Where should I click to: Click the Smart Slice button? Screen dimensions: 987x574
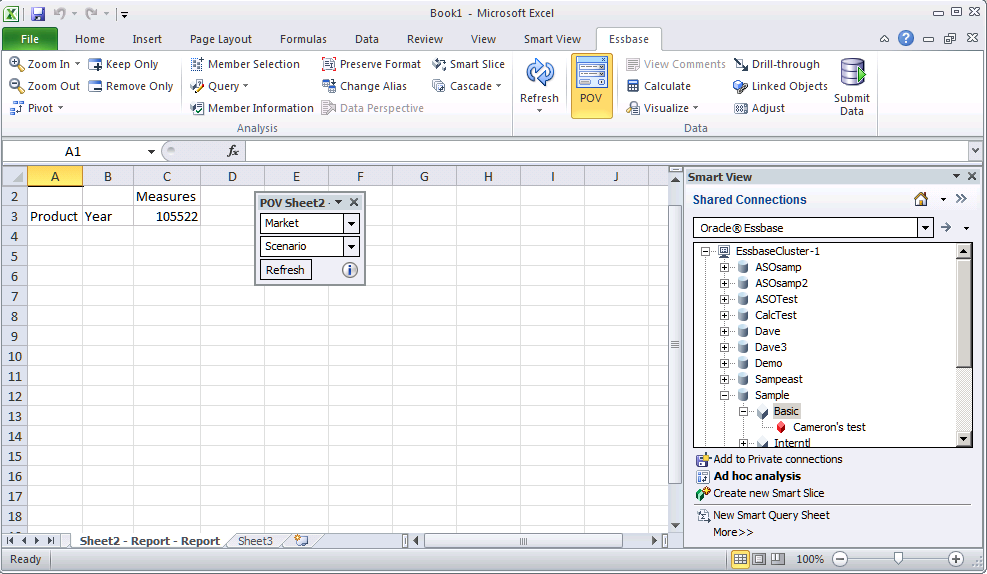[468, 64]
